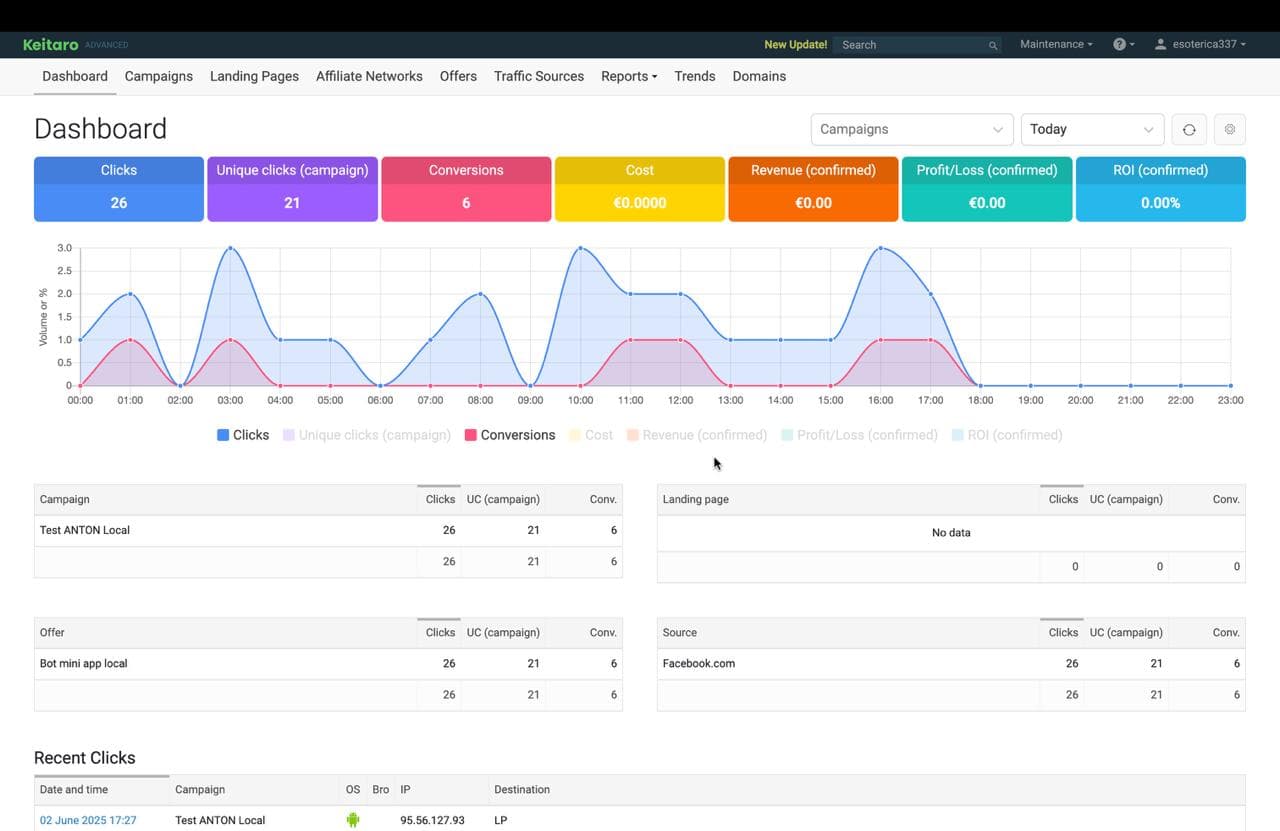Click the search magnifier icon
This screenshot has width=1280, height=831.
tap(993, 45)
